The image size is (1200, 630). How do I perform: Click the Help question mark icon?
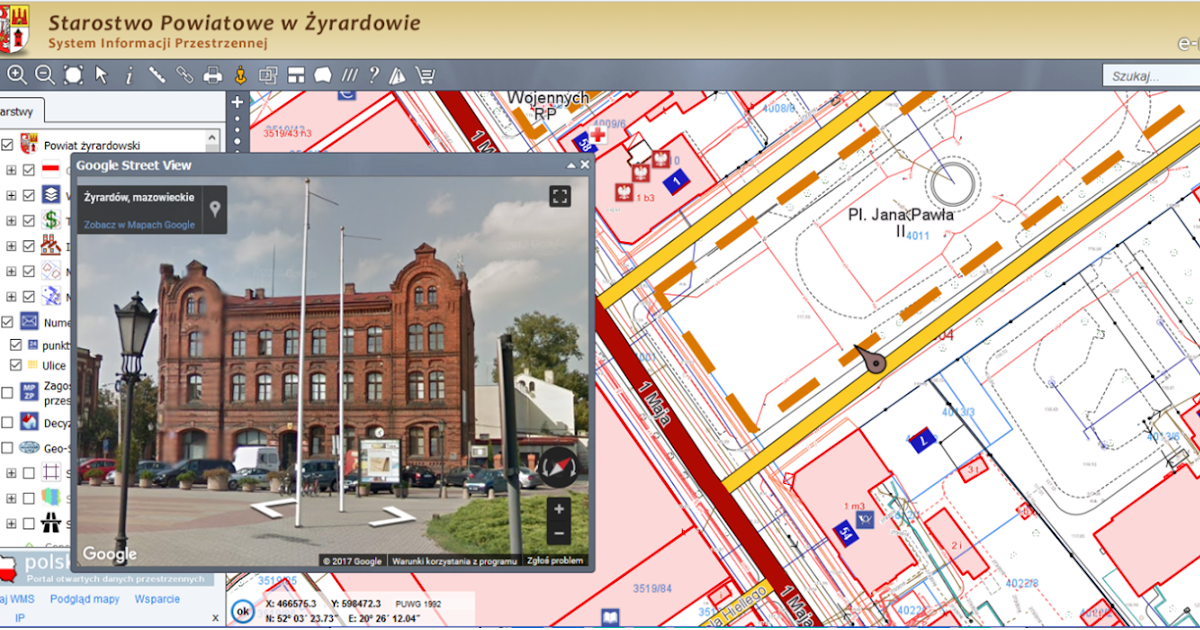click(x=375, y=75)
